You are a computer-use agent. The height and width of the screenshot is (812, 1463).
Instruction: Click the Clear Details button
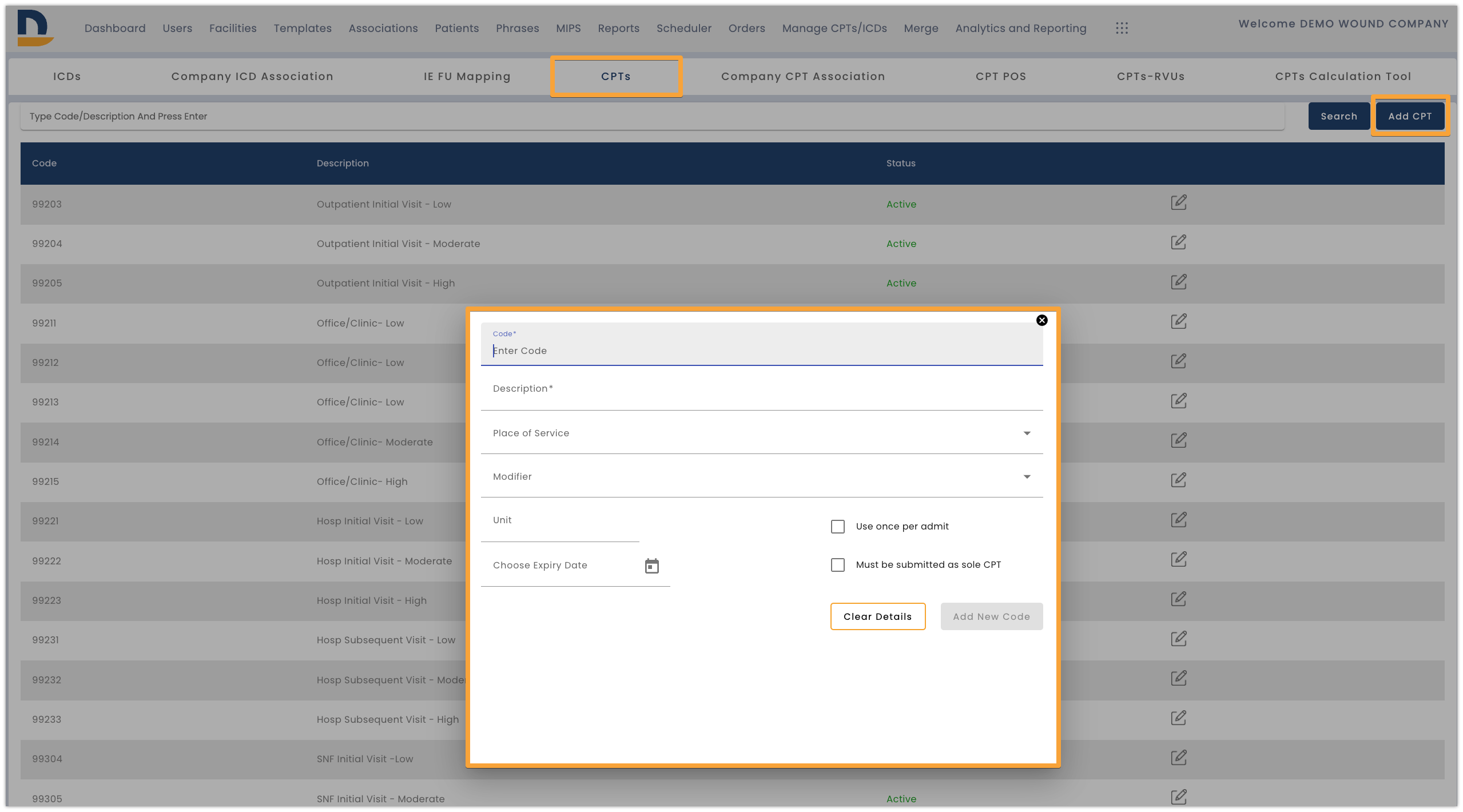click(877, 616)
